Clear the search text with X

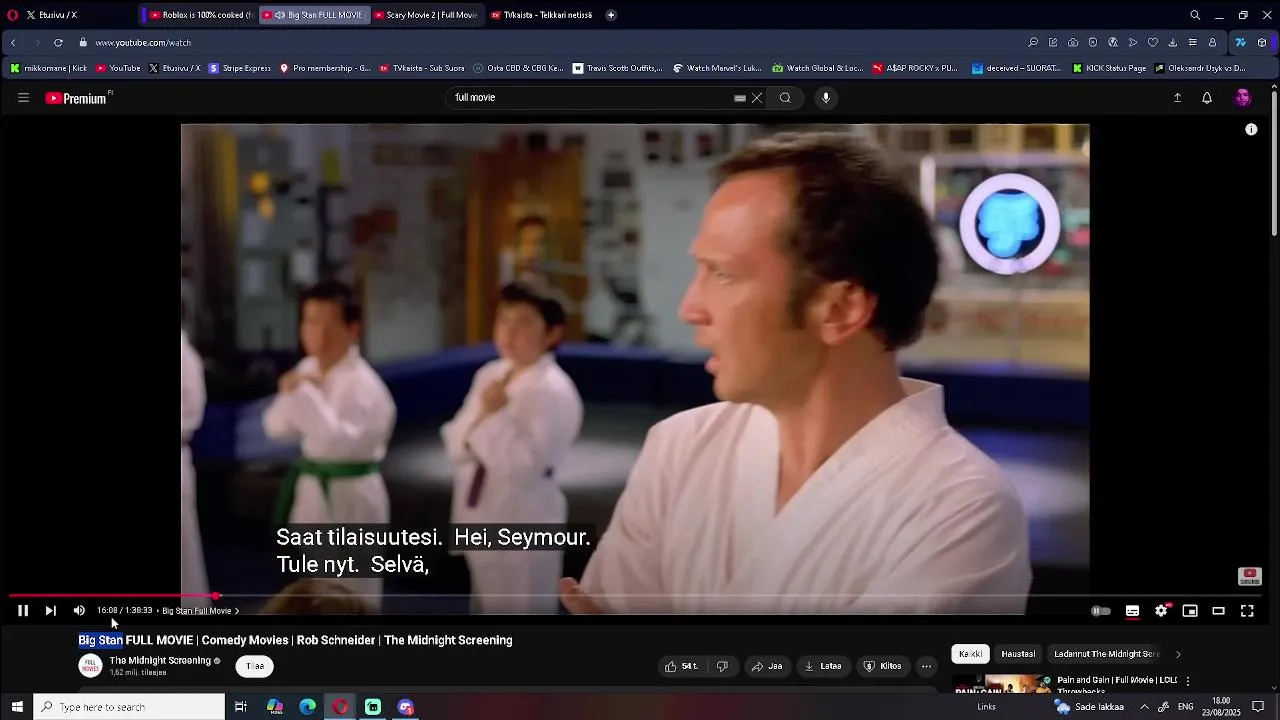tap(757, 98)
